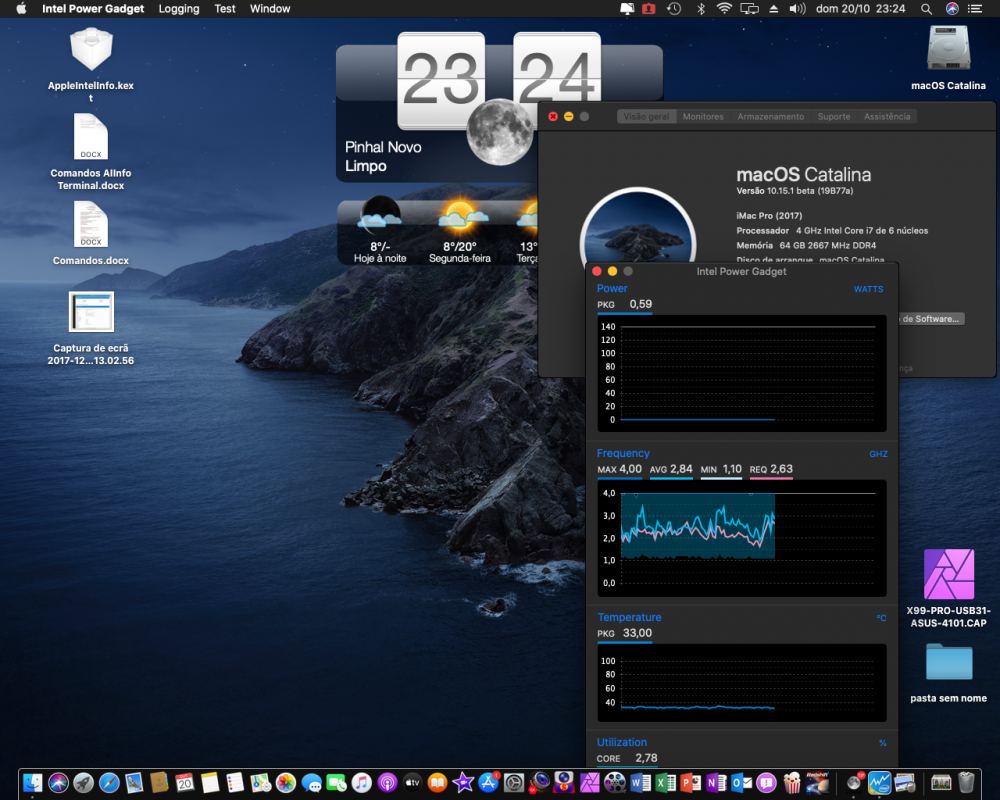Select pasta sem nome folder

point(948,672)
